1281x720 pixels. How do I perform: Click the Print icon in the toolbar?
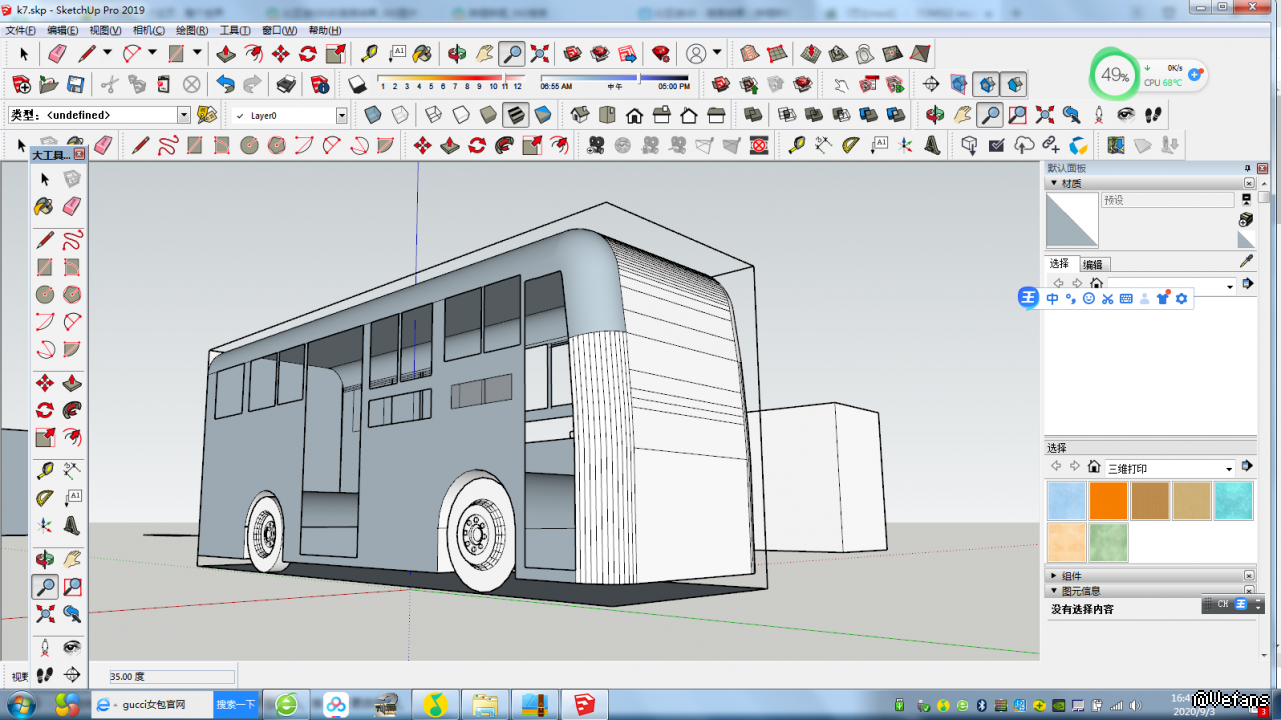pyautogui.click(x=286, y=84)
